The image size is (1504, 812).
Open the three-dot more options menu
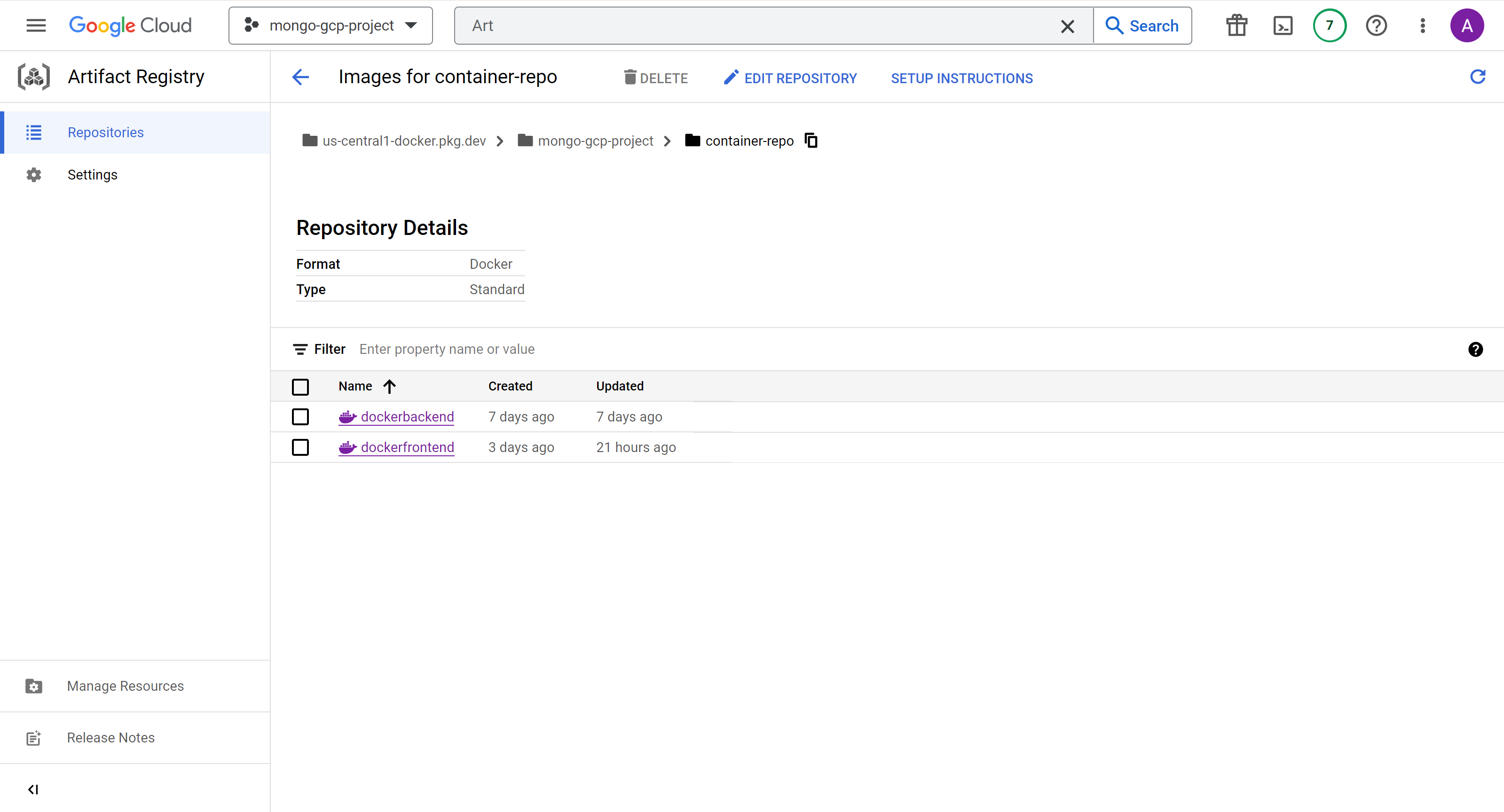click(1422, 26)
